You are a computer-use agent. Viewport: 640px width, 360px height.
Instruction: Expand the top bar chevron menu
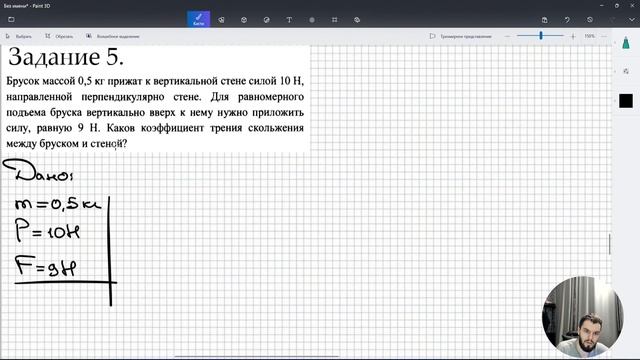tap(631, 20)
